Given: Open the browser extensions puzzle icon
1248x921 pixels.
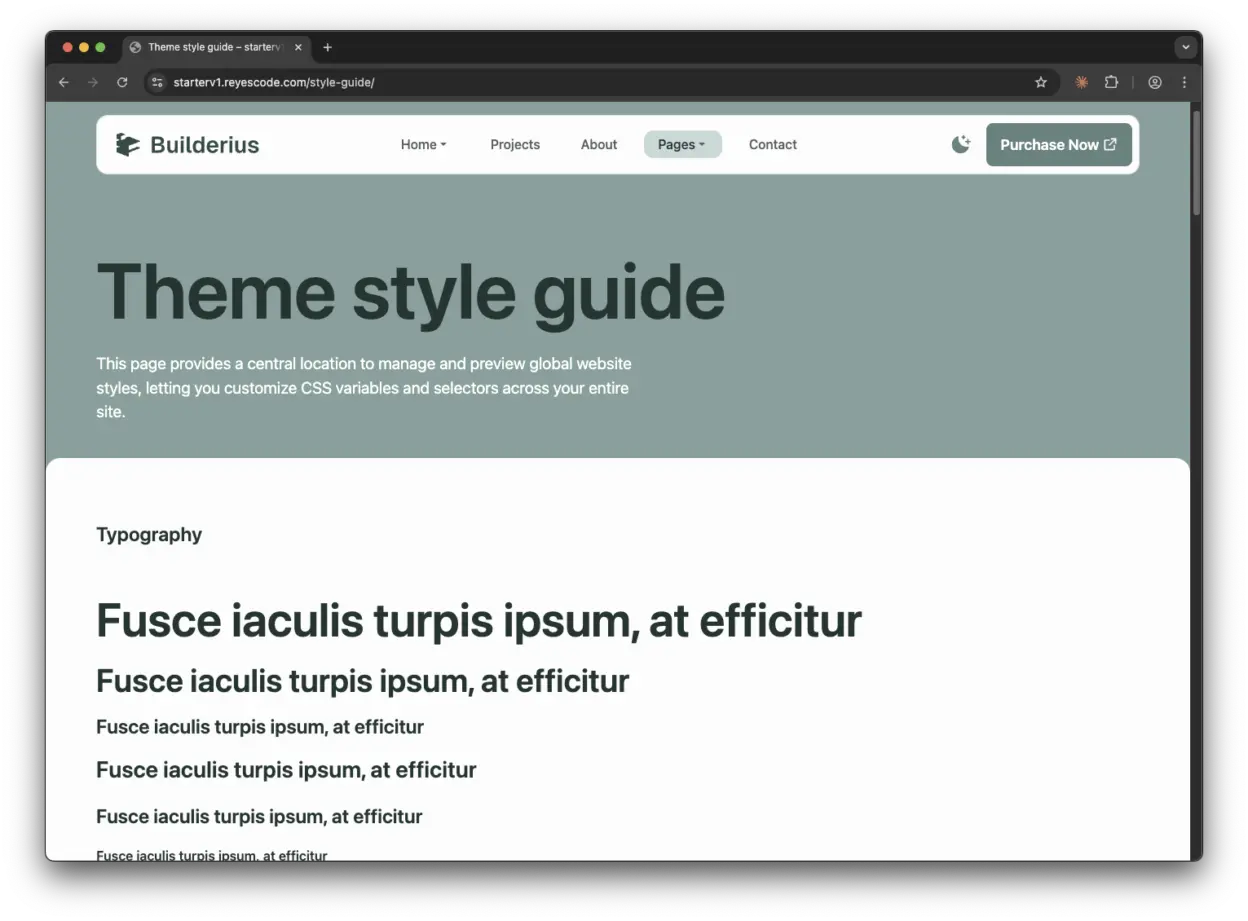Looking at the screenshot, I should pos(1111,83).
